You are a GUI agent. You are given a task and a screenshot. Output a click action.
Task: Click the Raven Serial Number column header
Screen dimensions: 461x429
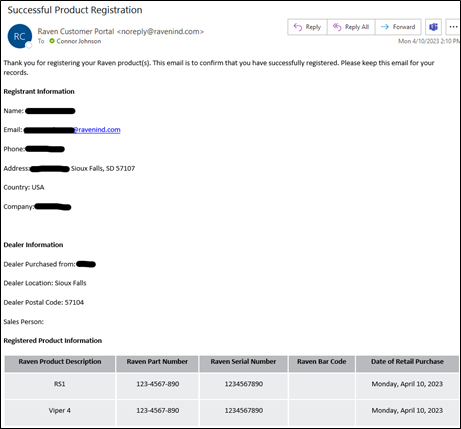(243, 363)
